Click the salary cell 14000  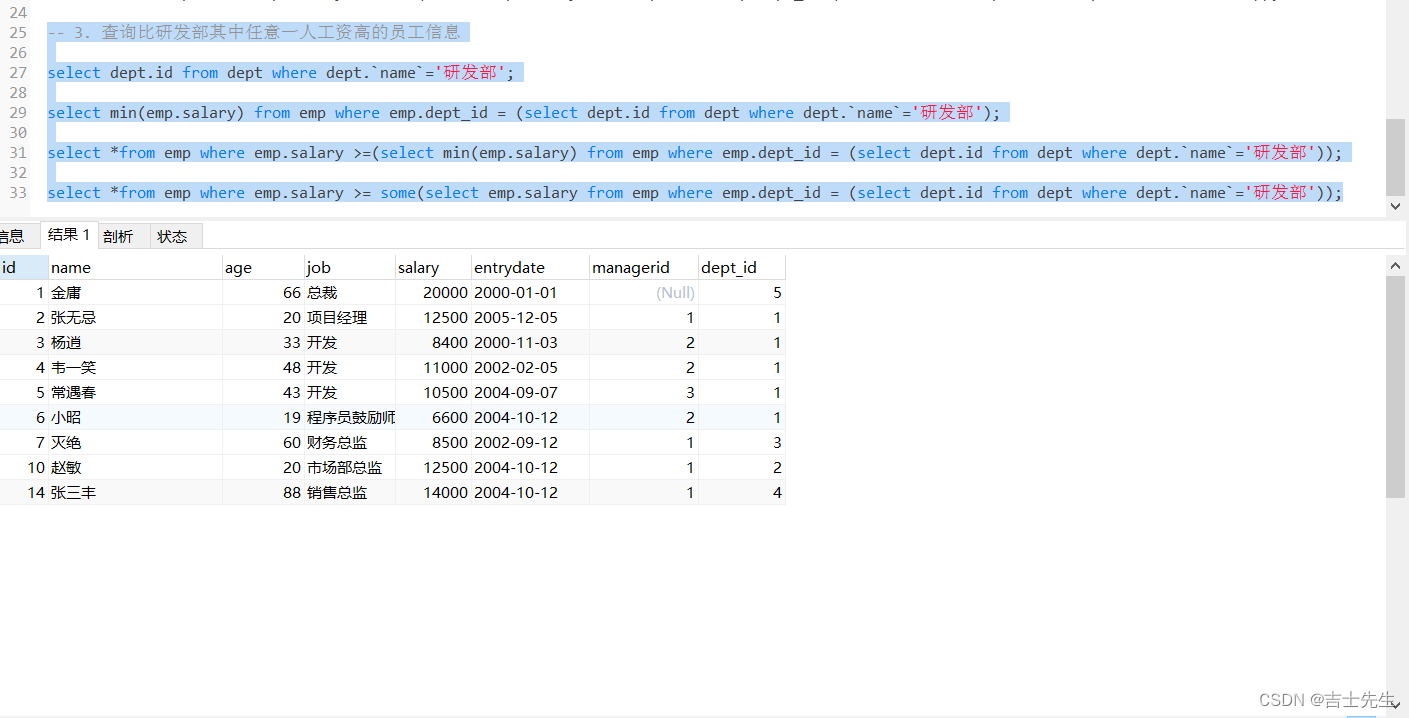tap(432, 493)
